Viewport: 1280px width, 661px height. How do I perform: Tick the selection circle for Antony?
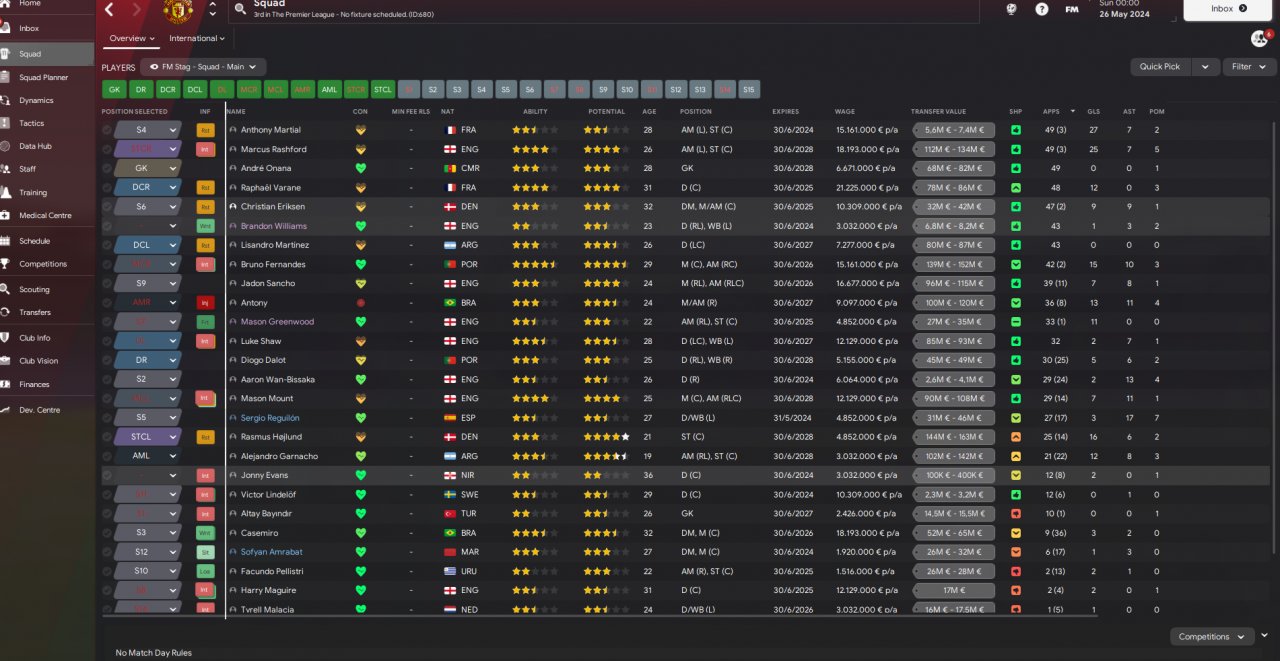click(x=107, y=303)
